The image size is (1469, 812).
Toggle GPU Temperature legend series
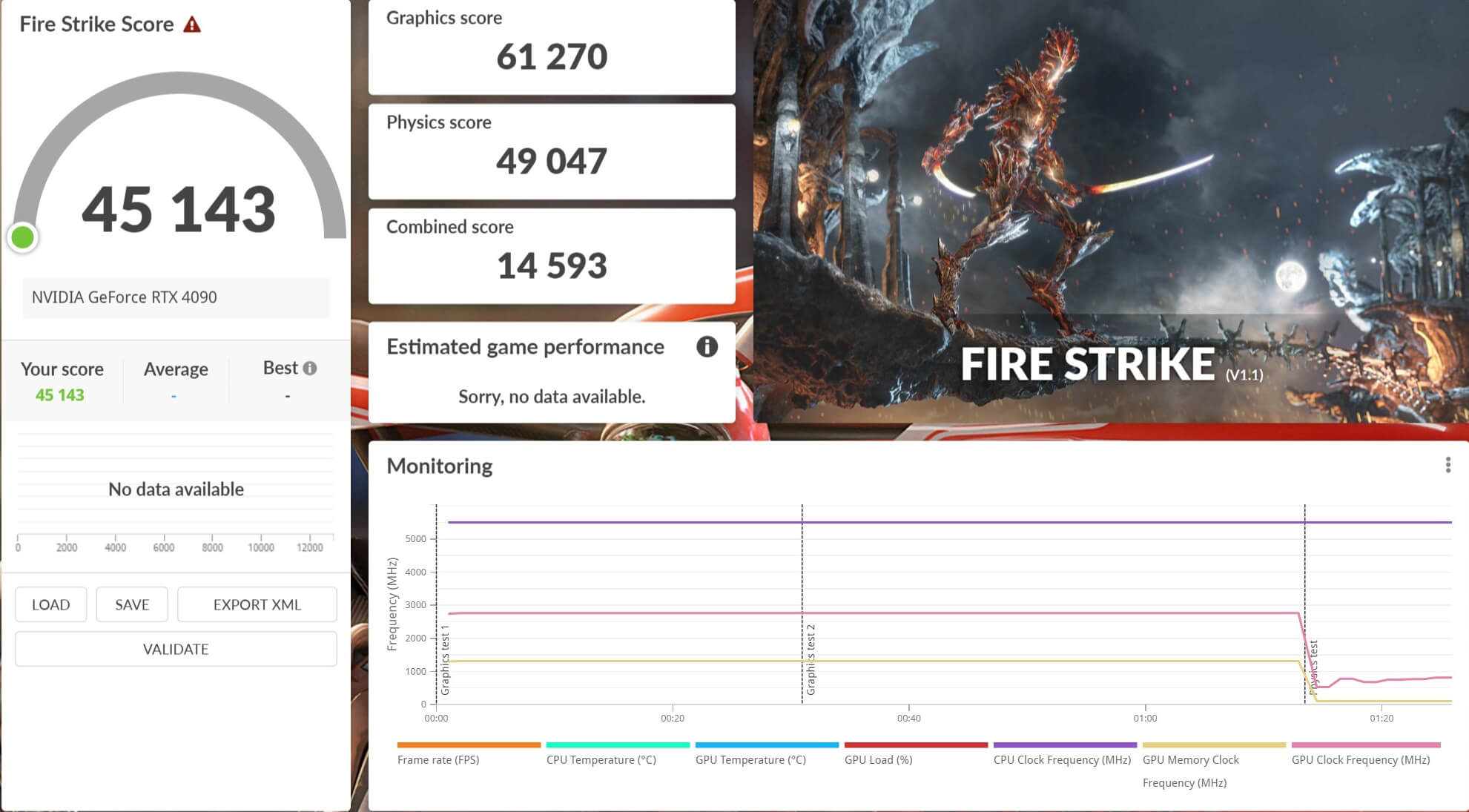click(750, 759)
